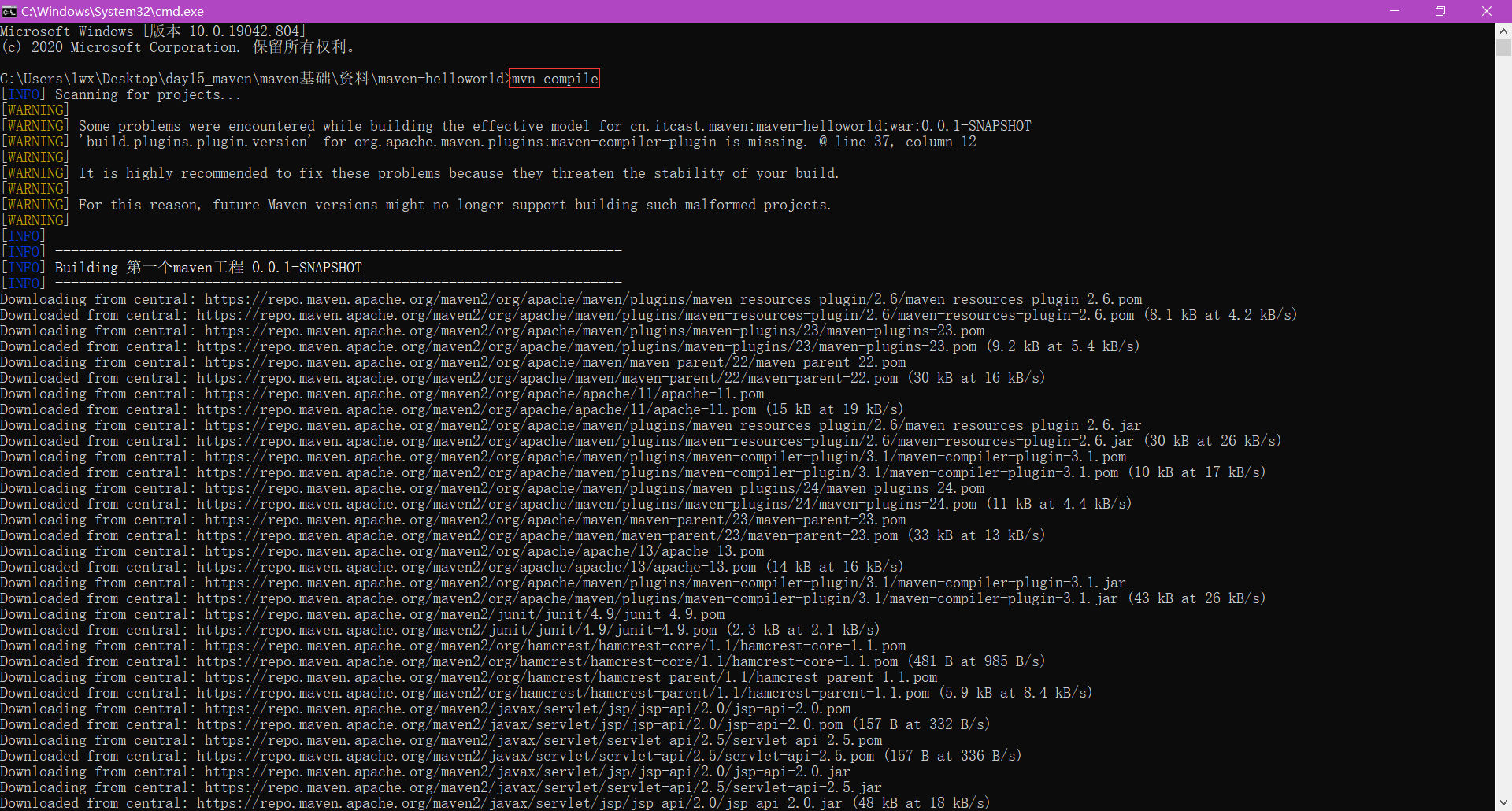Click the 'Building 第一个maven工程 0.0.1-SNAPSHOT' line
The height and width of the screenshot is (811, 1512).
tap(181, 268)
